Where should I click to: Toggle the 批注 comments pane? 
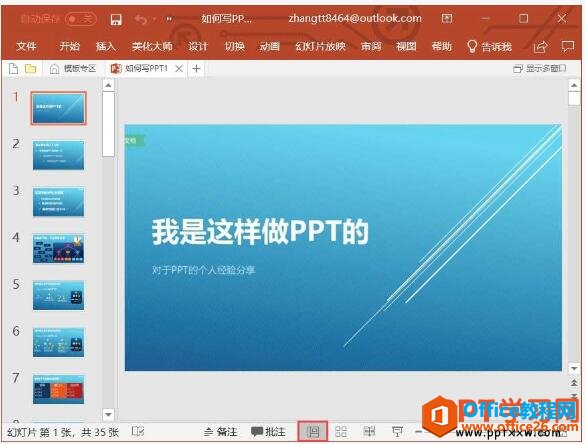click(x=268, y=432)
